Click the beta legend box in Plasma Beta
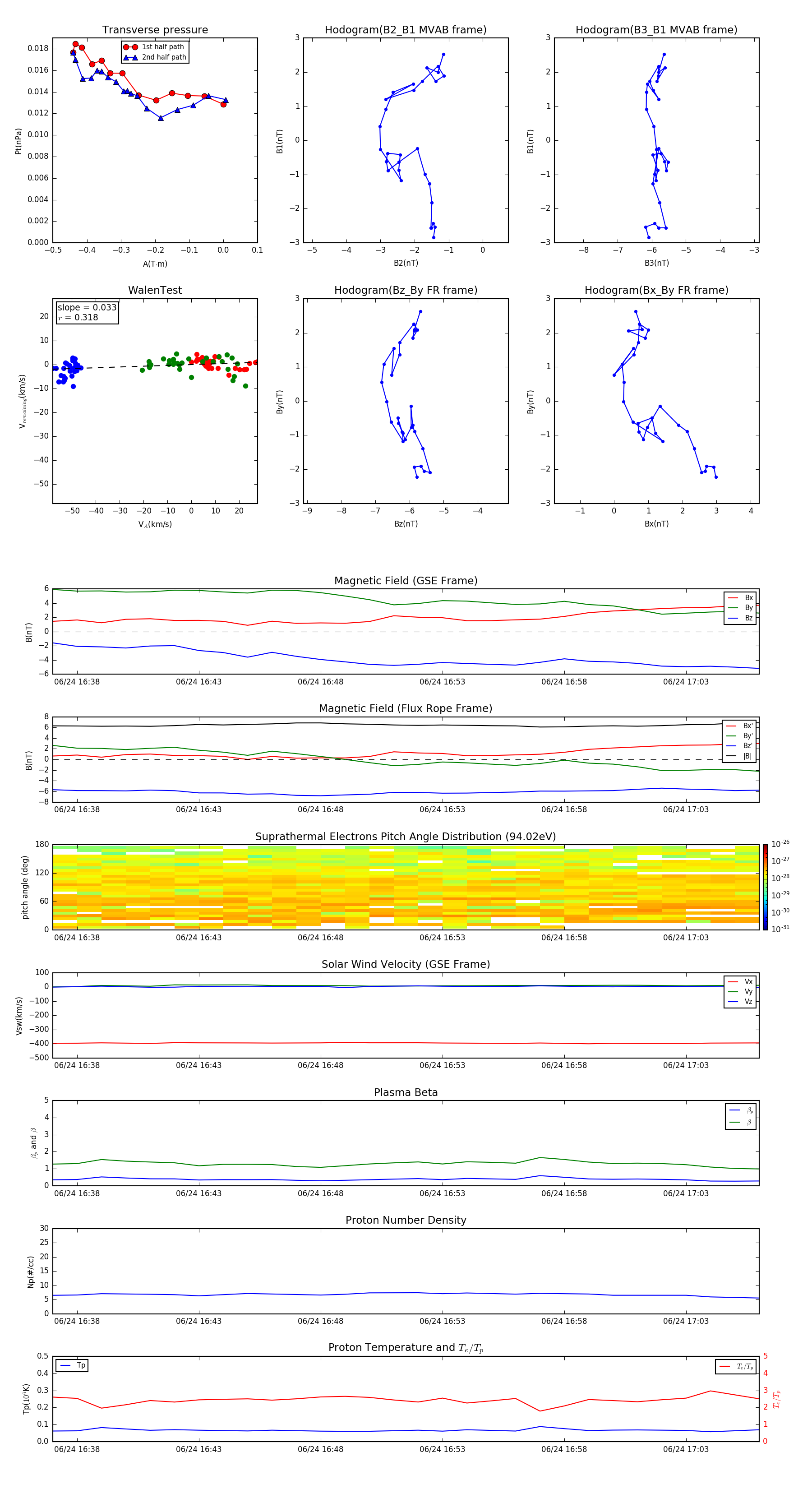 tap(740, 1116)
